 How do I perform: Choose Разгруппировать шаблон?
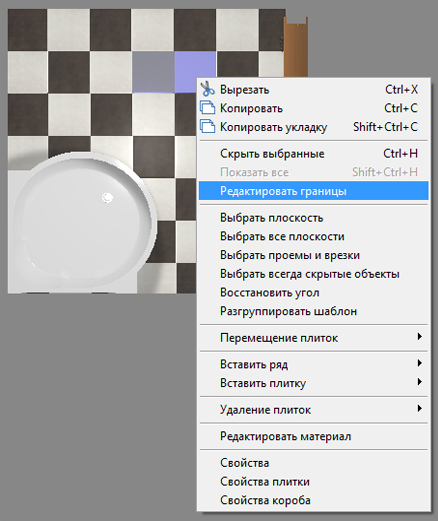[x=313, y=311]
